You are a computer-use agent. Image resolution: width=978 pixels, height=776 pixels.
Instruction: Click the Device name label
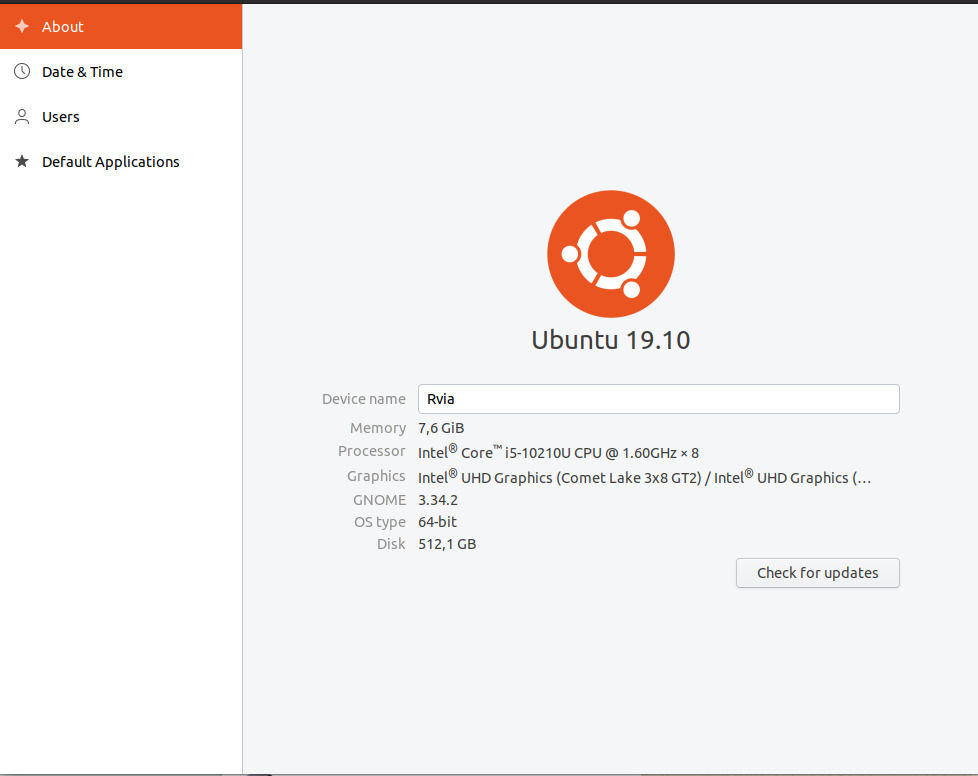364,399
